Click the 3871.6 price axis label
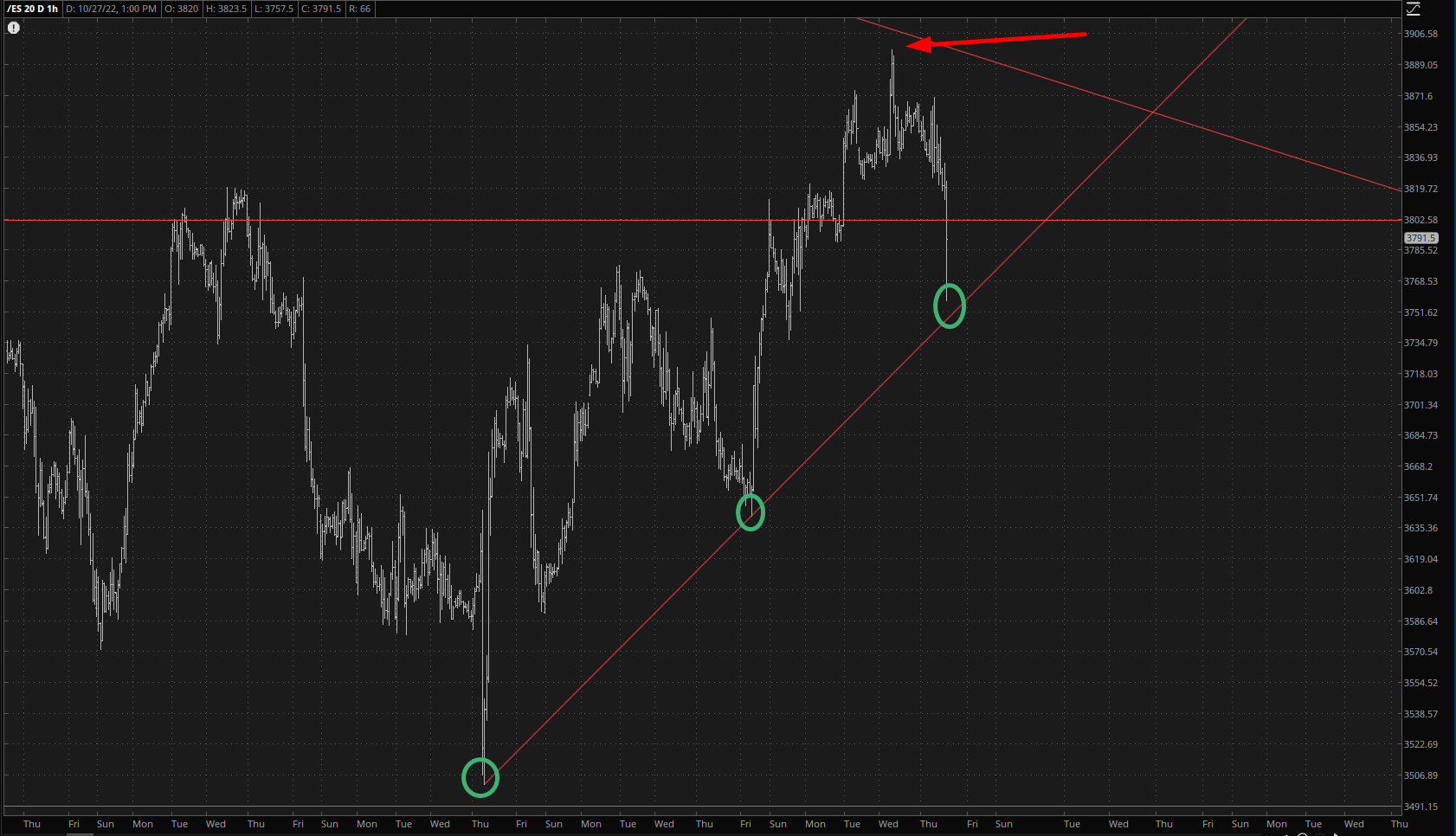This screenshot has height=836, width=1456. coord(1418,96)
